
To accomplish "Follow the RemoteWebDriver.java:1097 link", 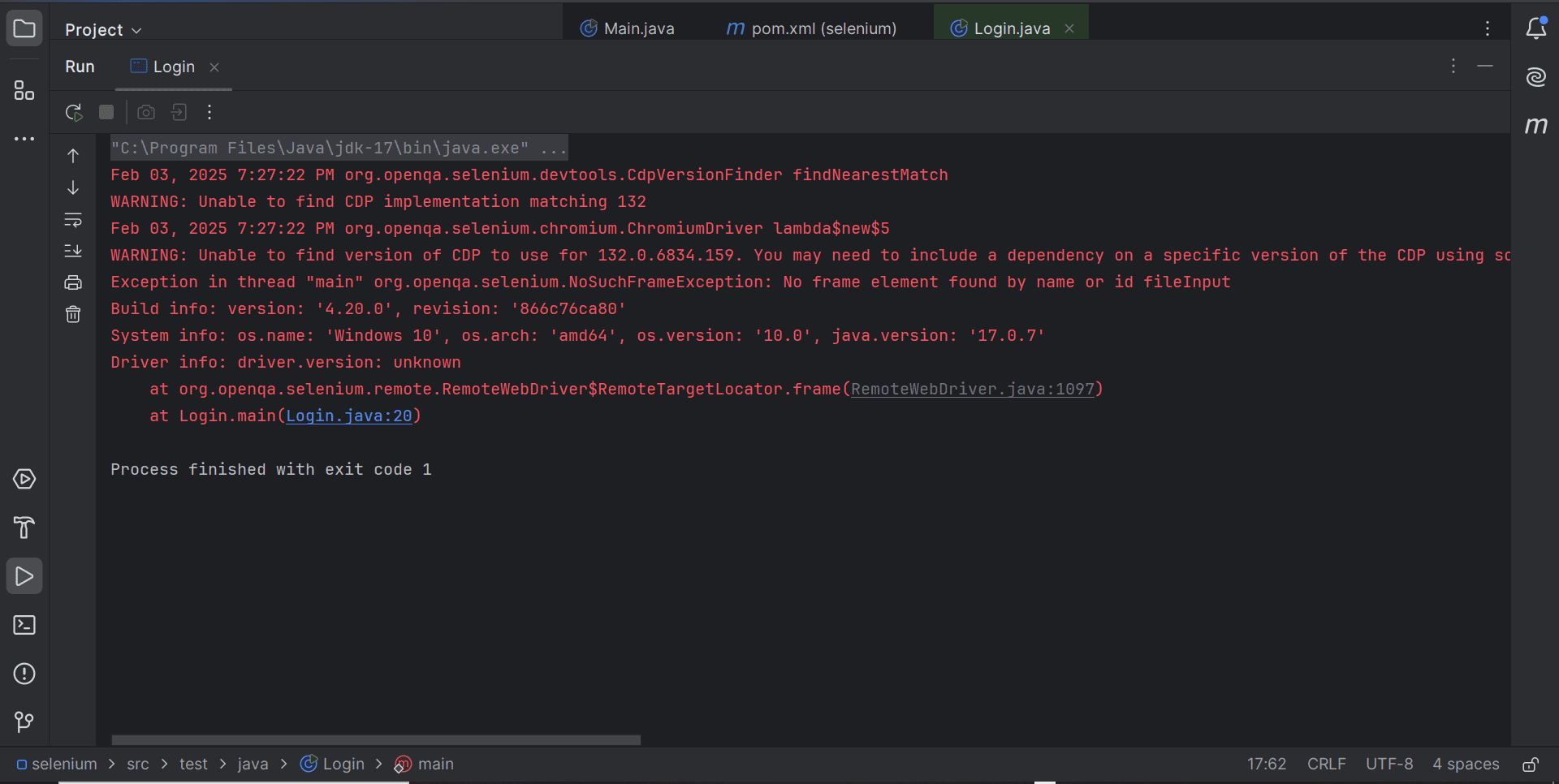I will [974, 390].
